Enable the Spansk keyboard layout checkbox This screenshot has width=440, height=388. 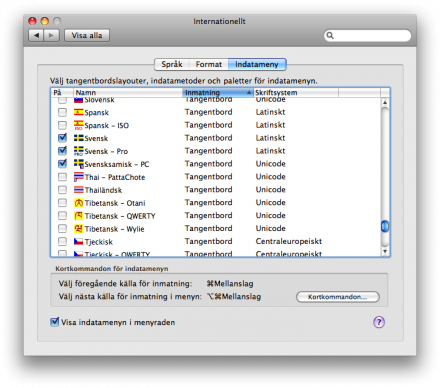point(62,112)
